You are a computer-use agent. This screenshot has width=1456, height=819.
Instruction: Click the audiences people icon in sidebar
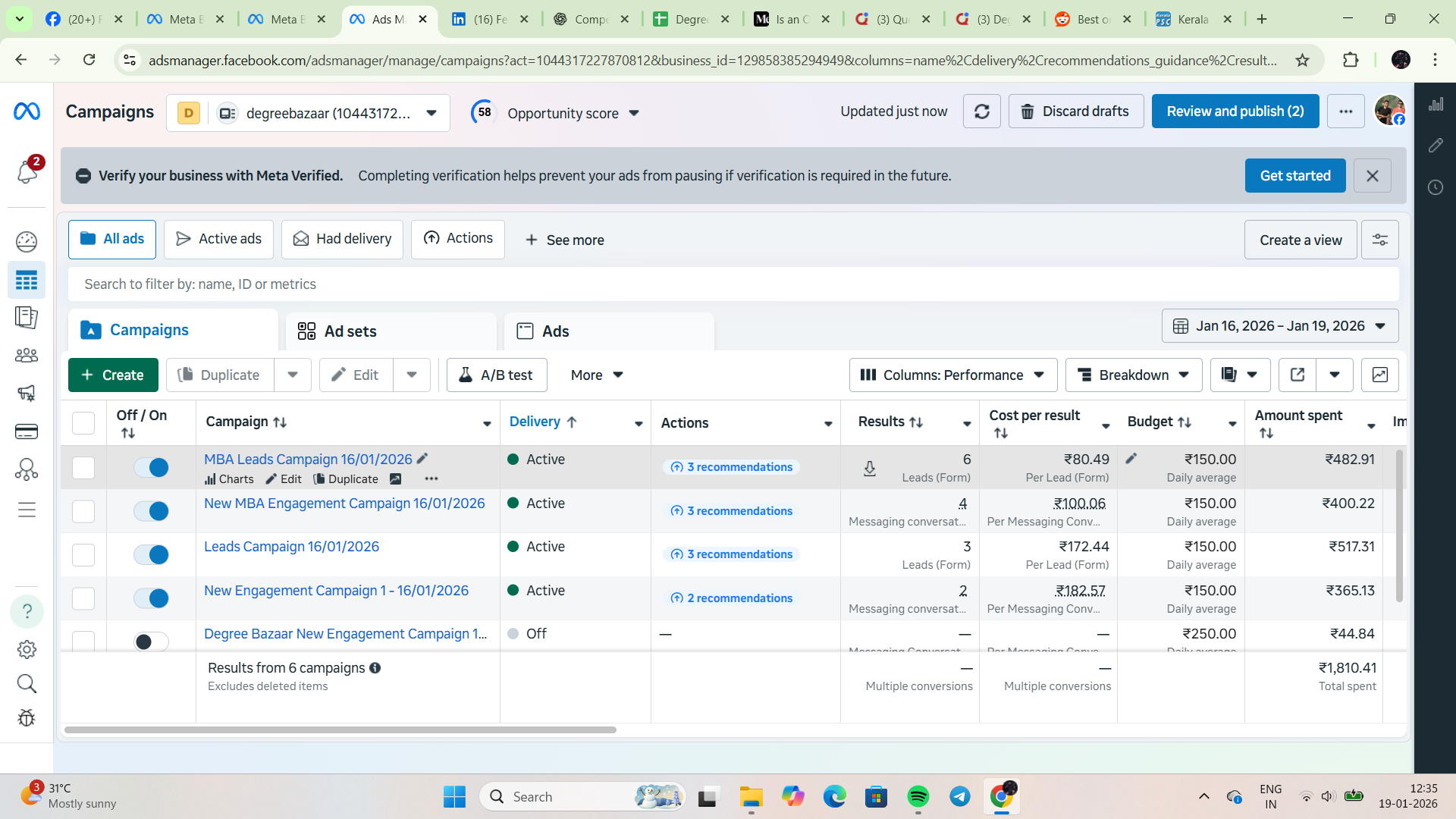pos(27,355)
